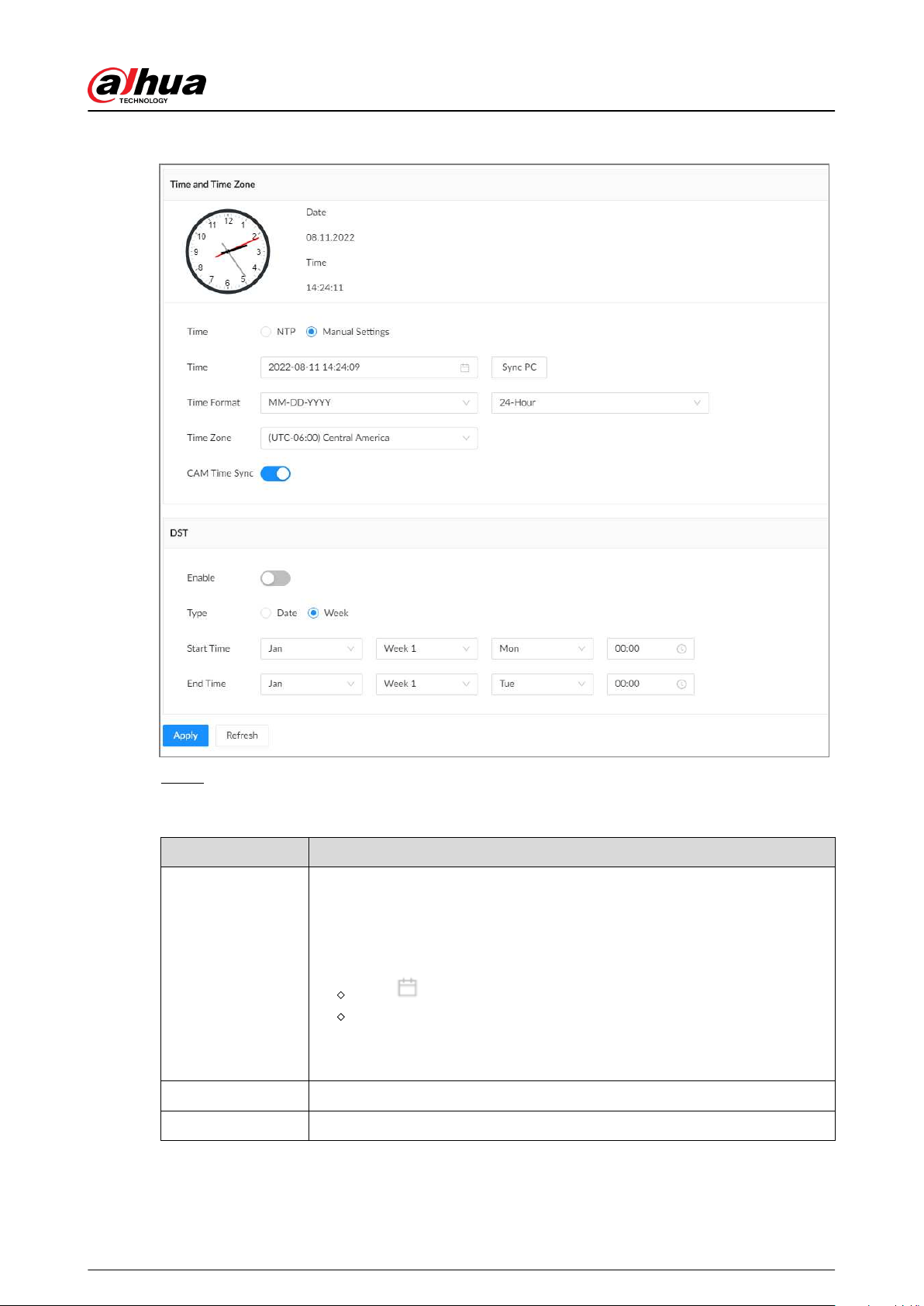The image size is (924, 1306).
Task: Click the Start Time label
Action: coord(209,649)
